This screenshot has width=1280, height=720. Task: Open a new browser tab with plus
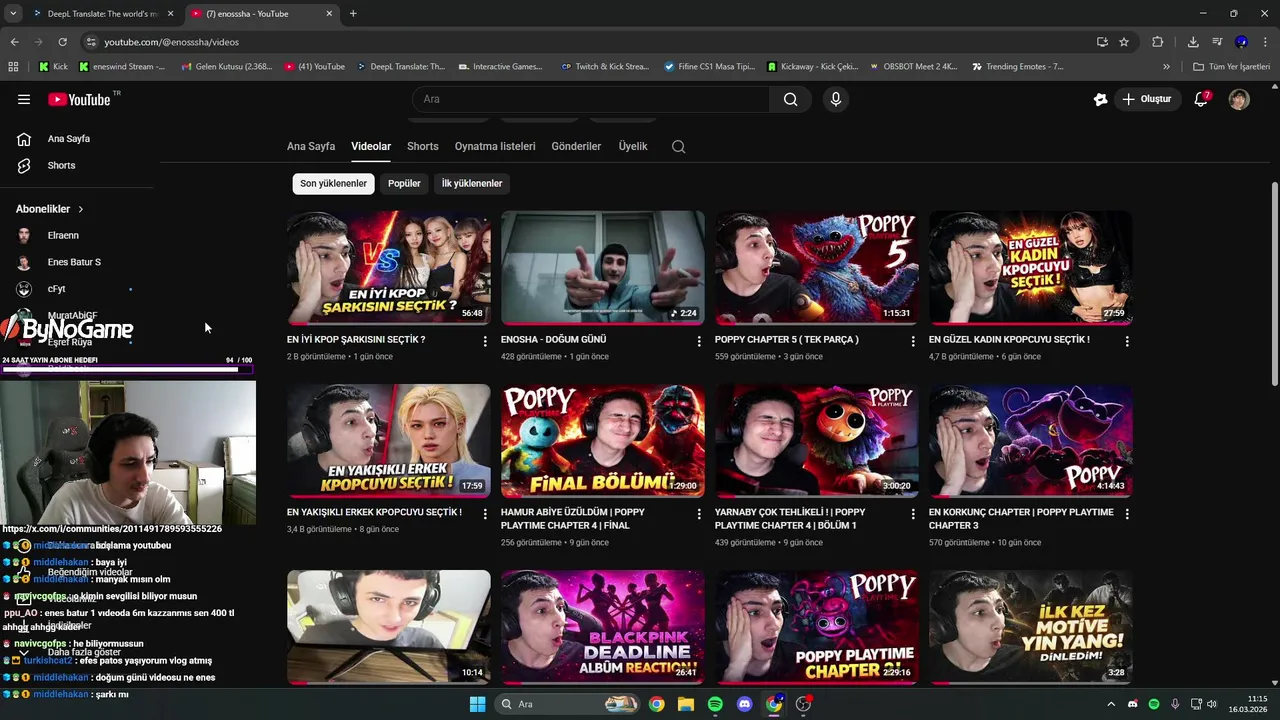(x=353, y=14)
